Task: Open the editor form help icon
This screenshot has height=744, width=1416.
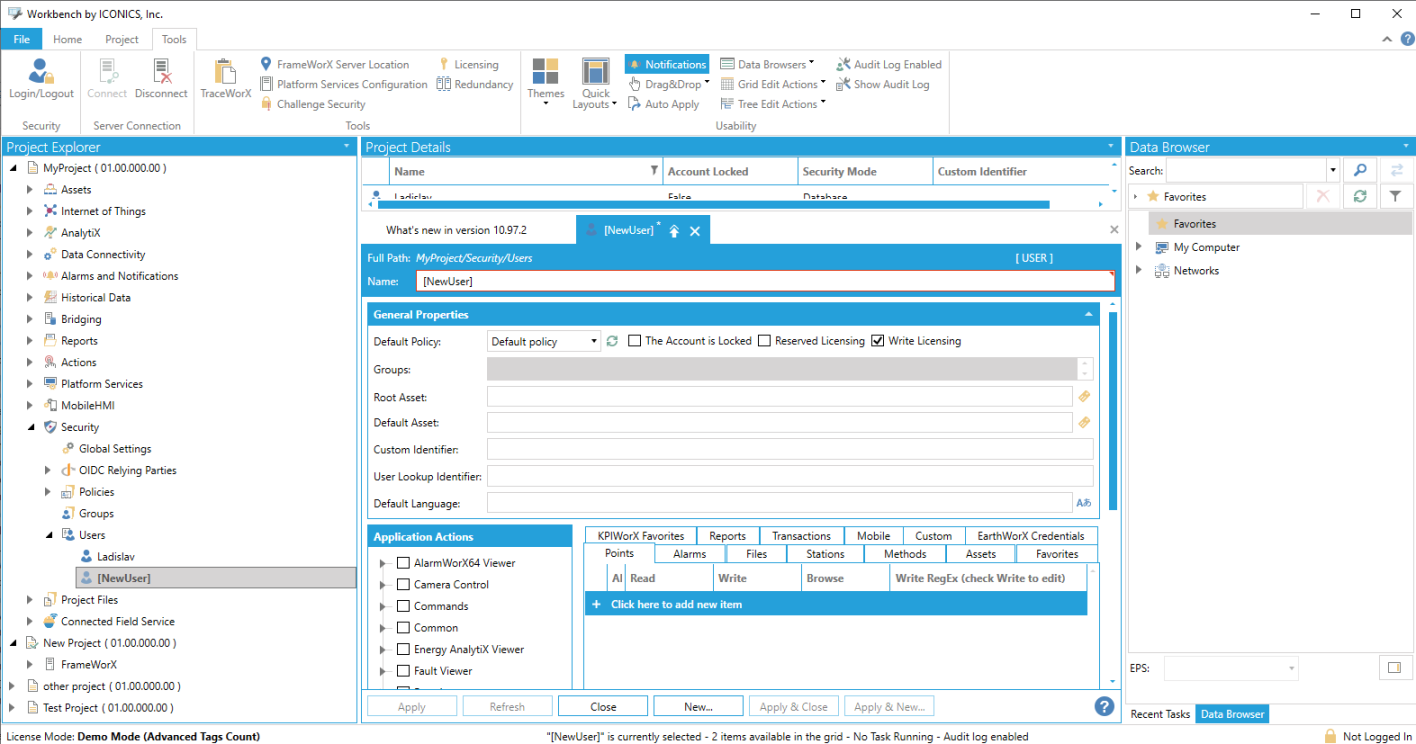Action: 1104,706
